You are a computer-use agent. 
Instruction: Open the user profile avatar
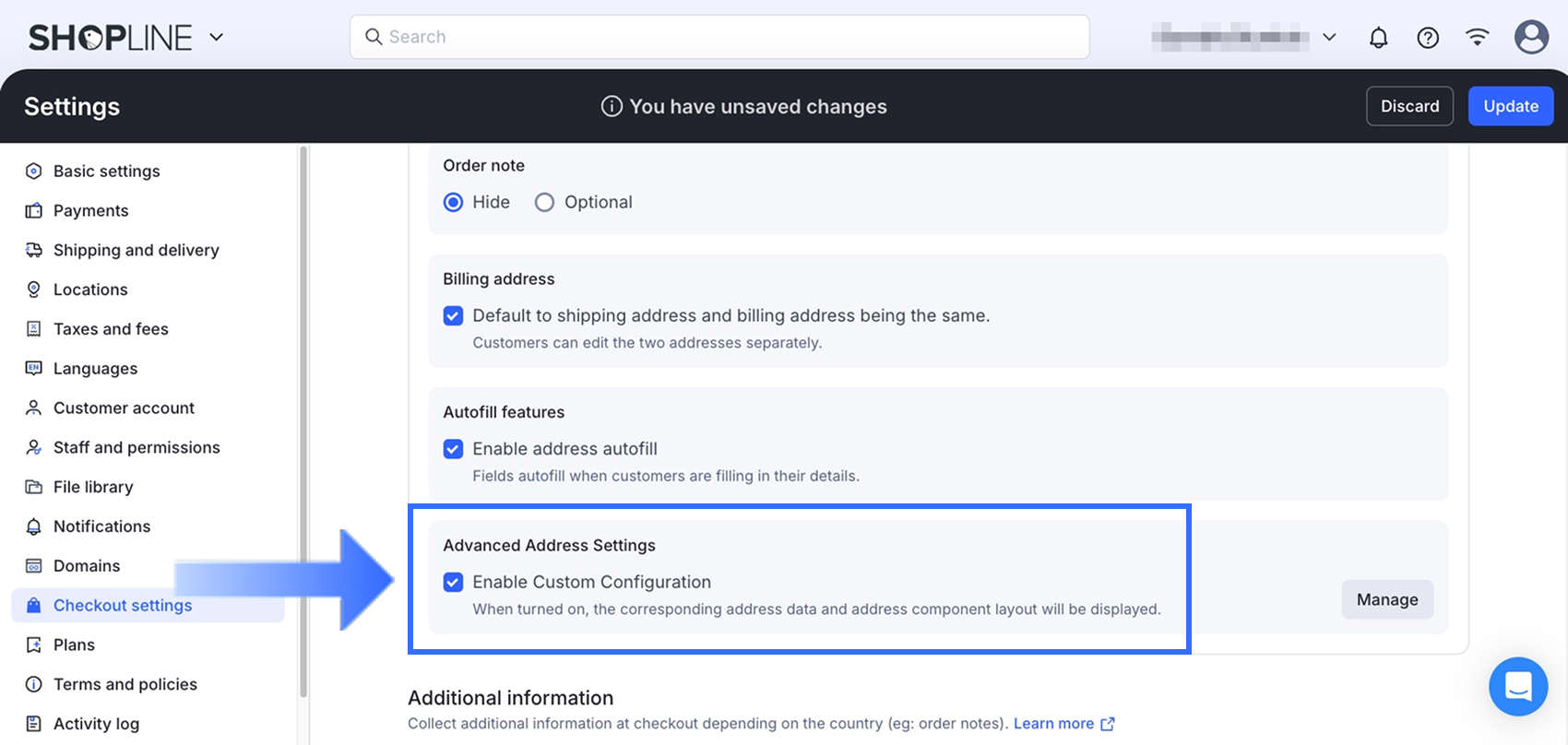pyautogui.click(x=1531, y=37)
